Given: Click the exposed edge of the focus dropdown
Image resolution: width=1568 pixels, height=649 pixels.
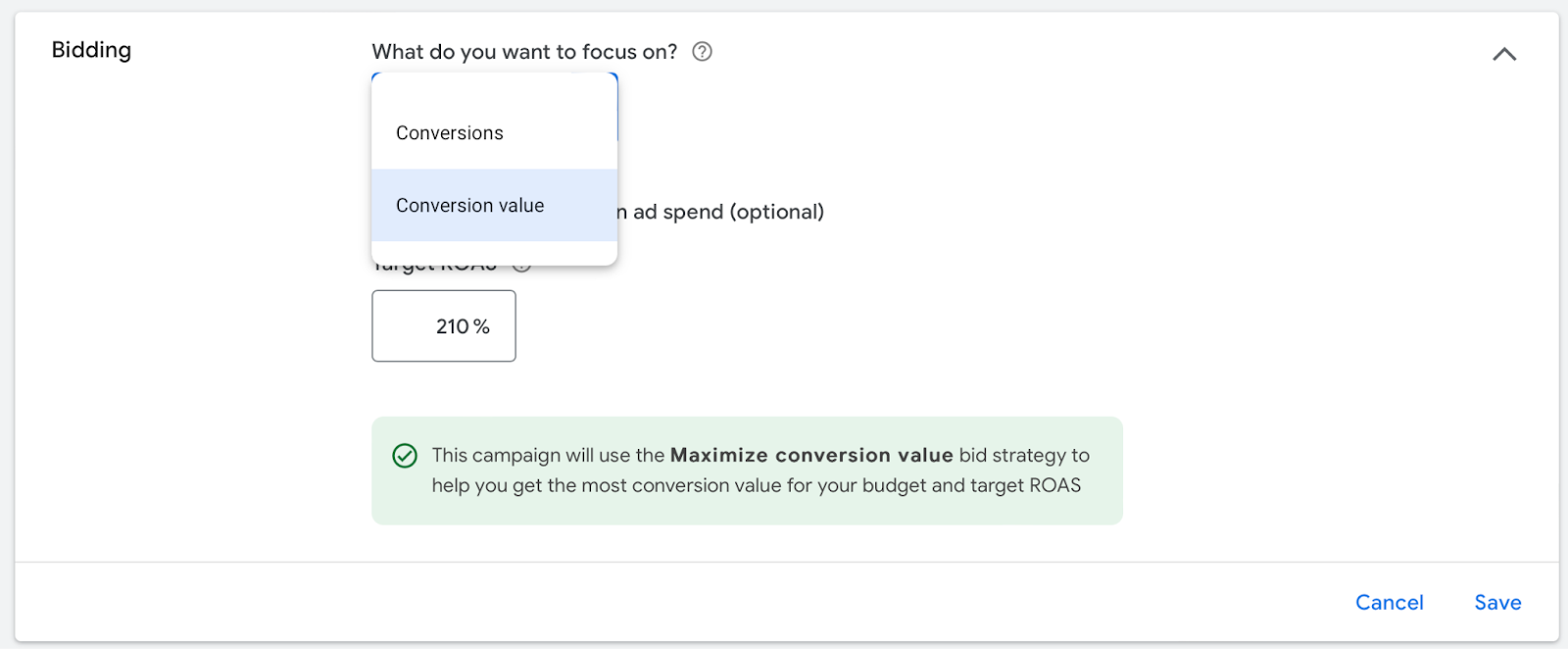Looking at the screenshot, I should pos(616,107).
